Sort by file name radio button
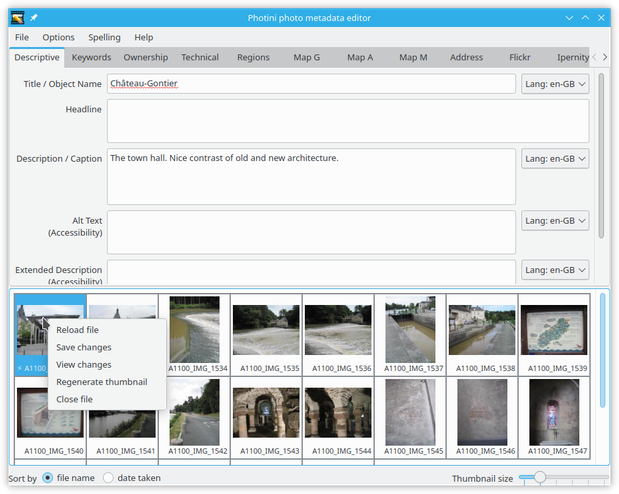This screenshot has height=494, width=619. click(x=47, y=478)
